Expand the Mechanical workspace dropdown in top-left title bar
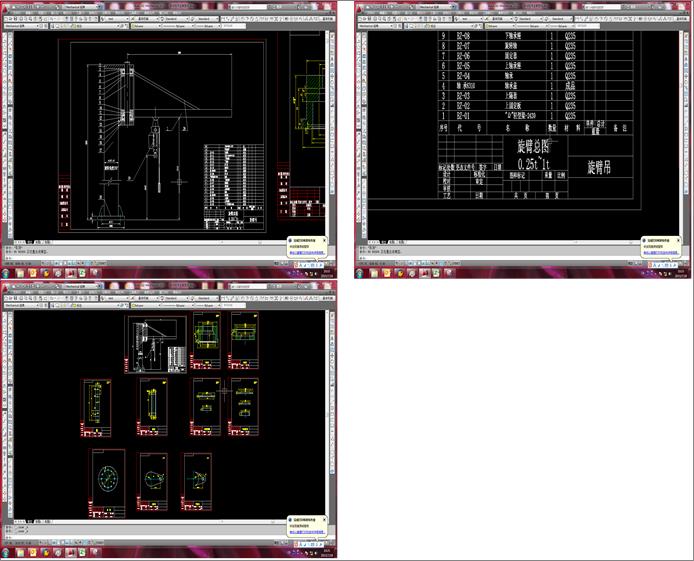 click(84, 7)
